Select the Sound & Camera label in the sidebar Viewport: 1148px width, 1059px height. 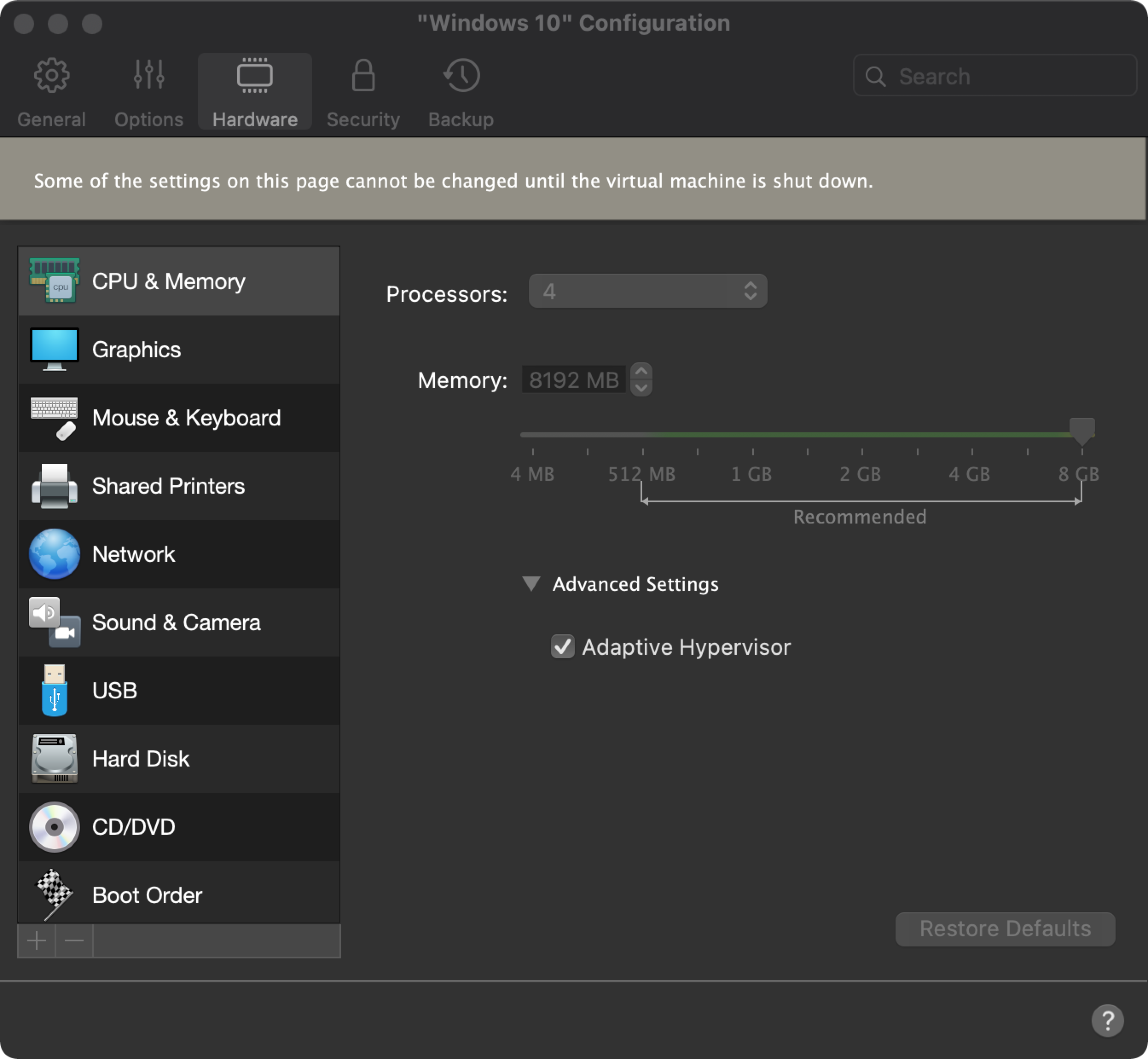tap(177, 622)
